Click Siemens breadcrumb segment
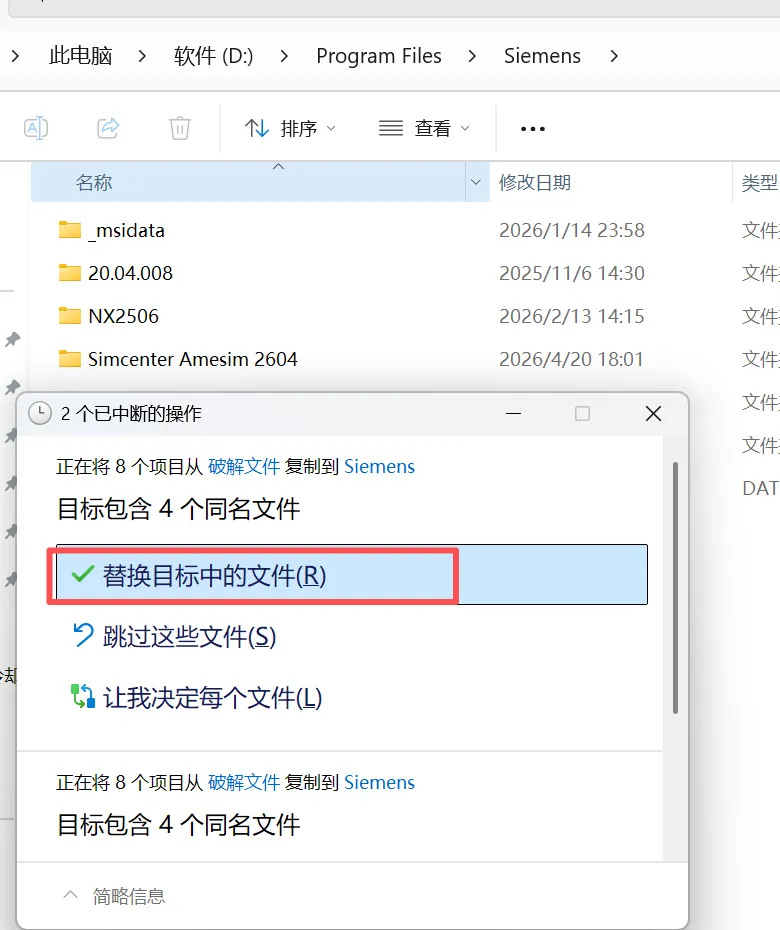Viewport: 780px width, 930px height. (542, 56)
